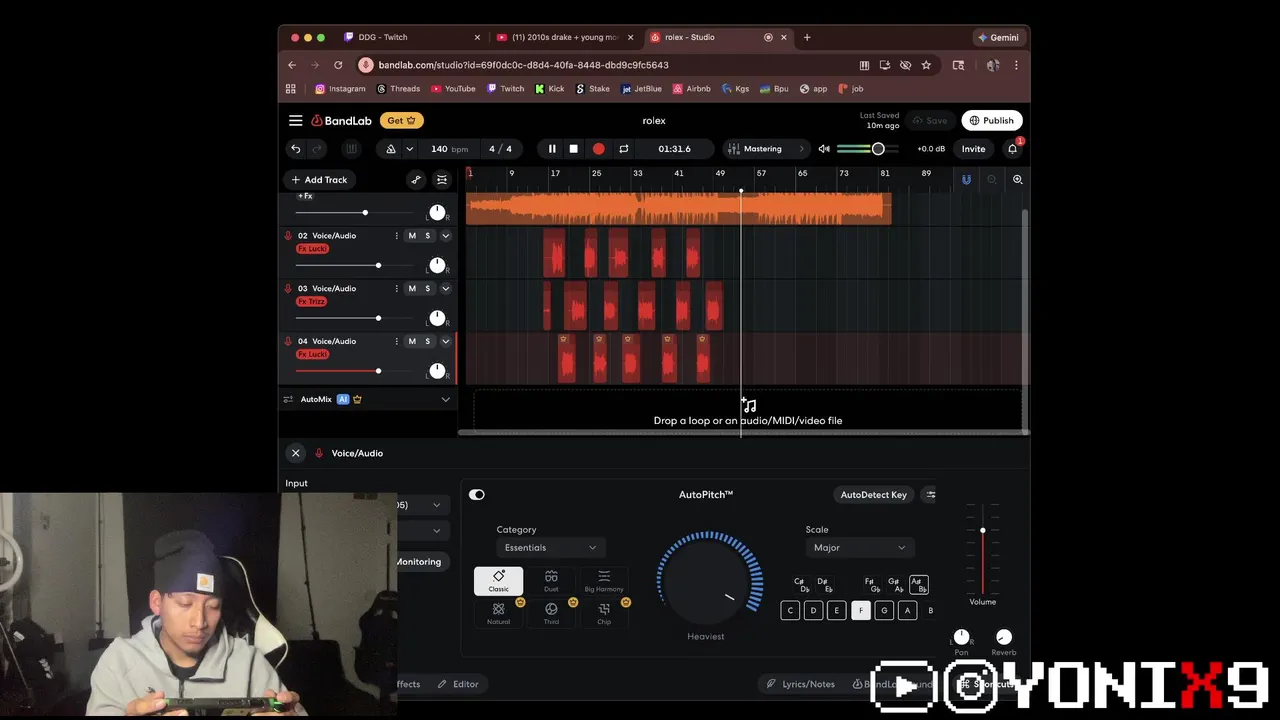Select the C key note
The width and height of the screenshot is (1280, 720).
click(790, 610)
